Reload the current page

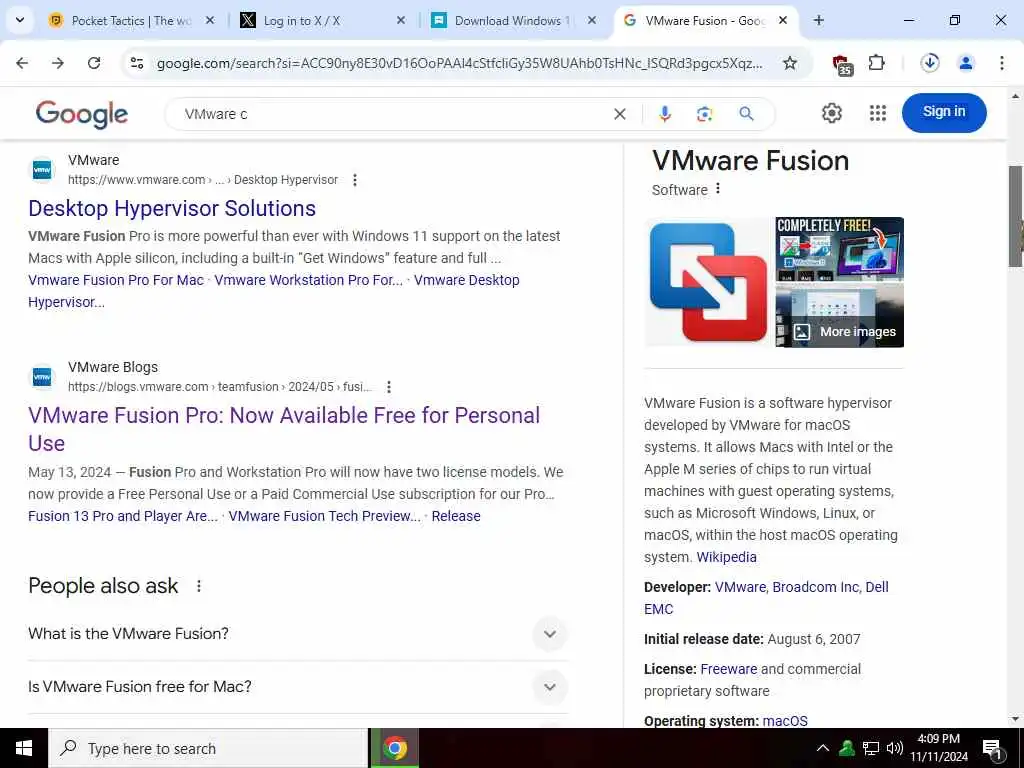pyautogui.click(x=94, y=63)
